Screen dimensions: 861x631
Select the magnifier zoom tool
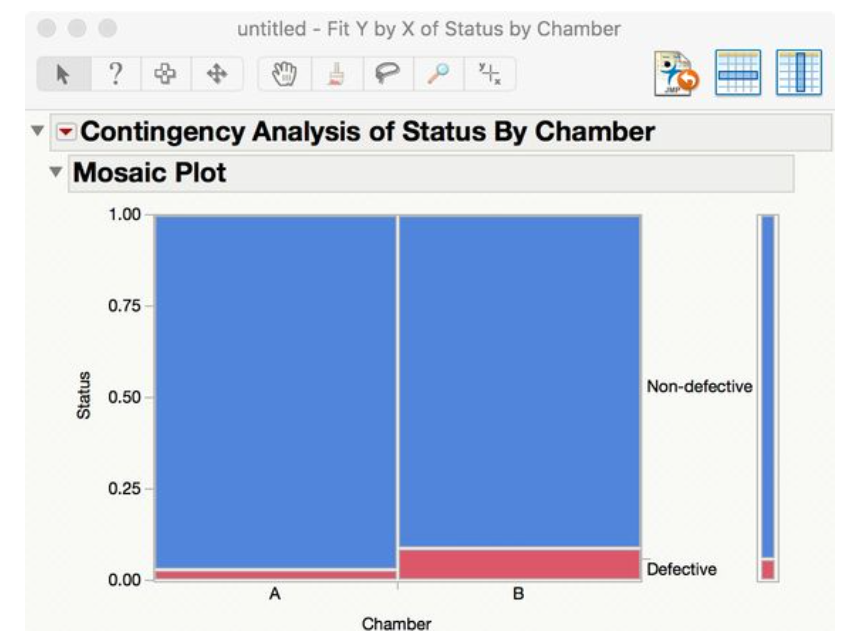pyautogui.click(x=438, y=73)
